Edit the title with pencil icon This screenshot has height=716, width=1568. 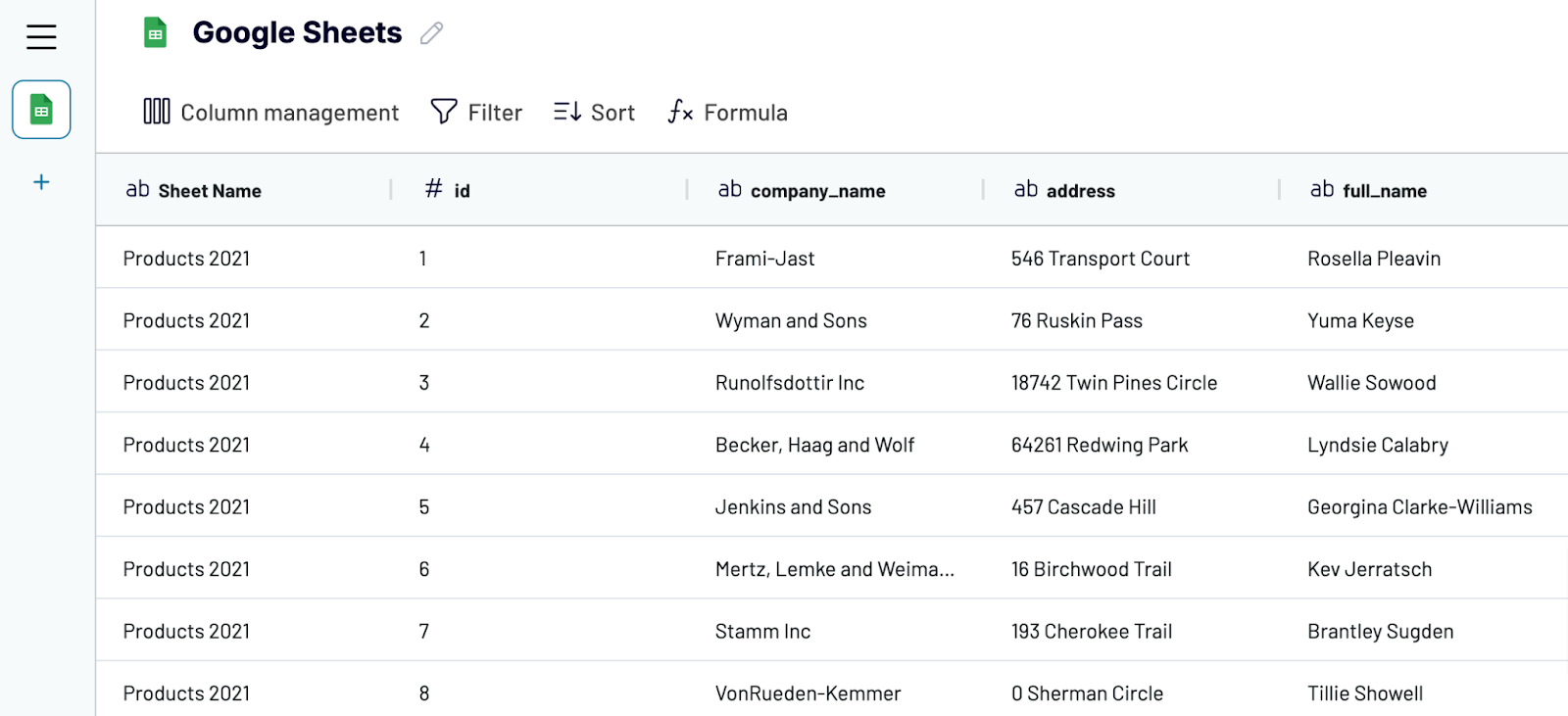tap(431, 33)
